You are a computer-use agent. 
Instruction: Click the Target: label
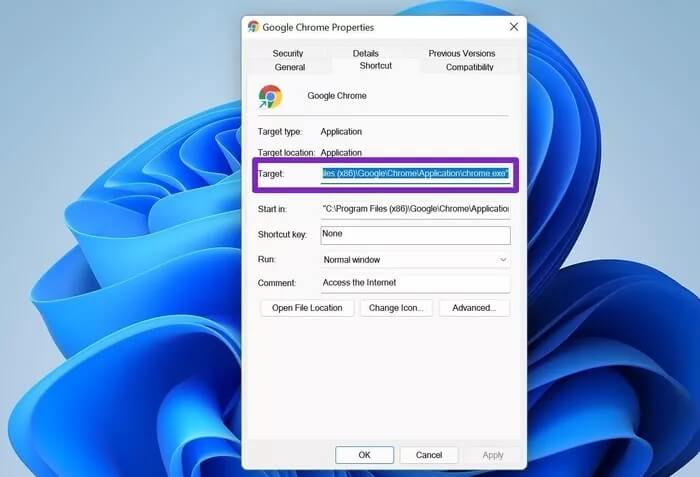pos(271,174)
